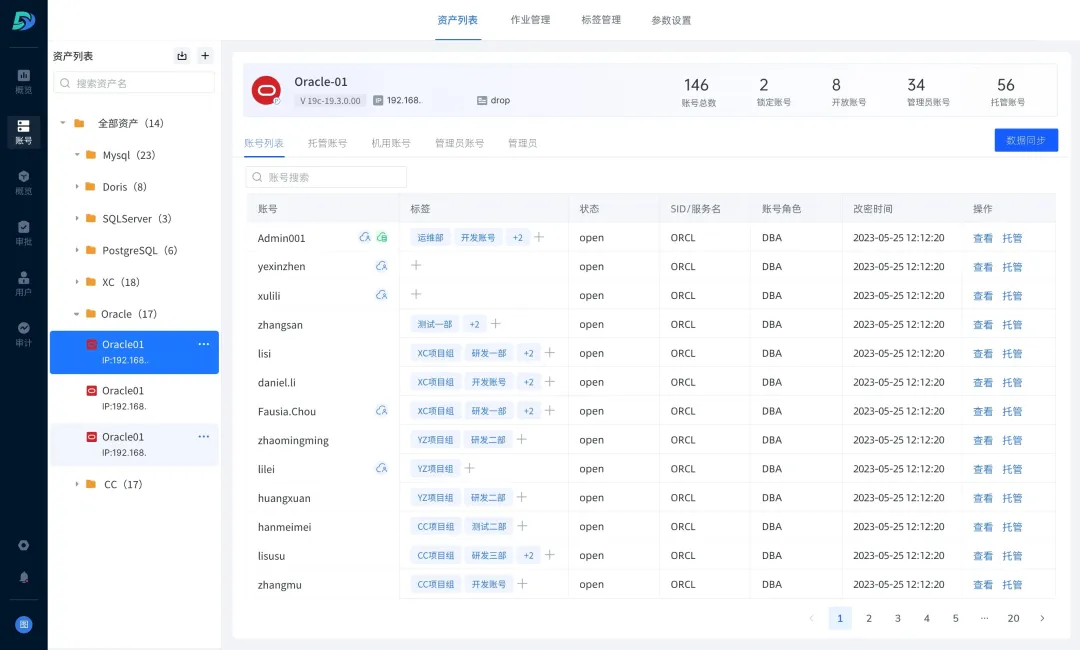The image size is (1080, 650).
Task: Click the lock status icon next to Admin001
Action: [x=366, y=237]
